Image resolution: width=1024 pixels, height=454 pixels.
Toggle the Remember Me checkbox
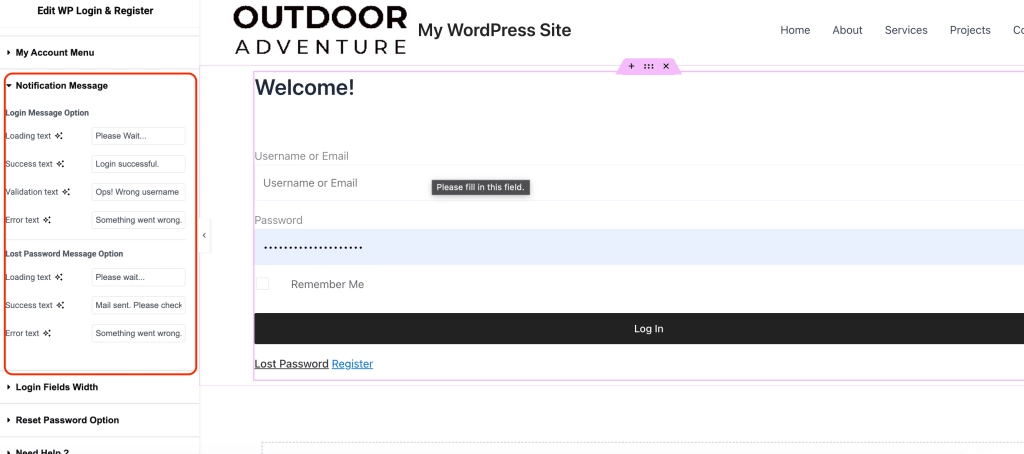click(x=262, y=284)
